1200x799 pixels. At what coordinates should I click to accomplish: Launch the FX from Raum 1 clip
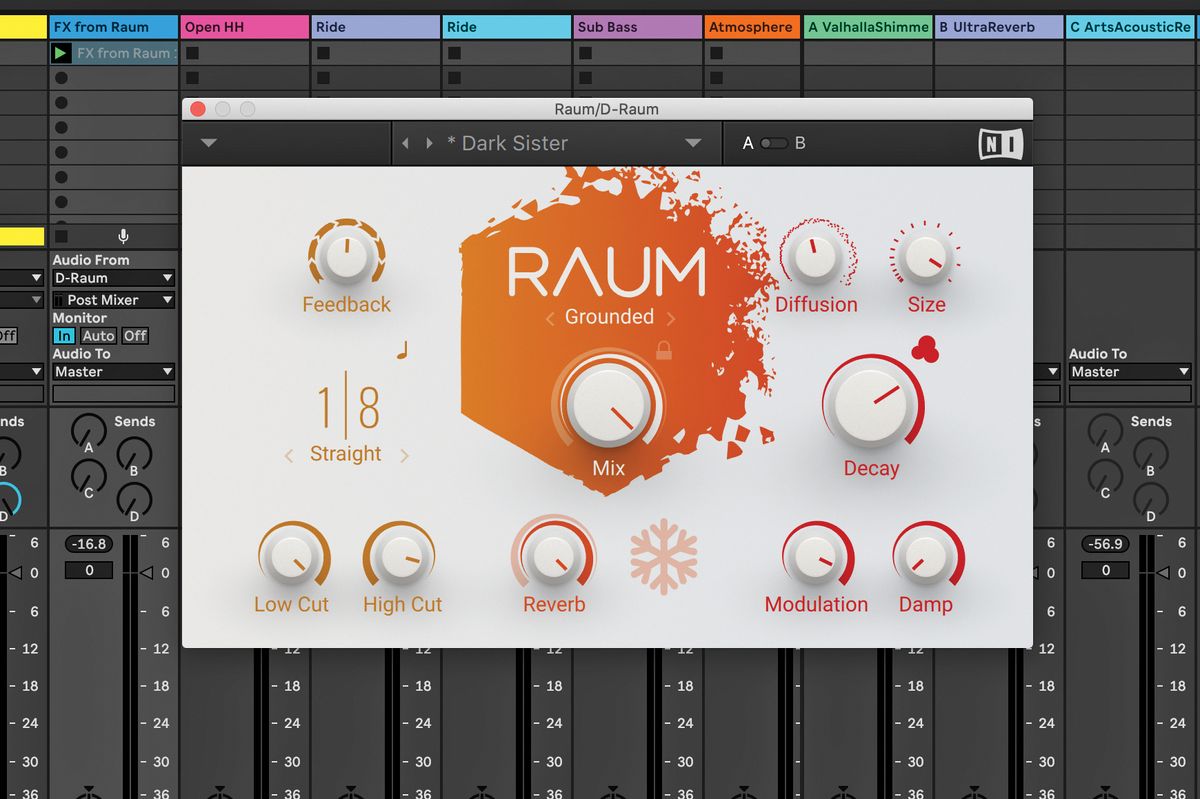click(62, 53)
